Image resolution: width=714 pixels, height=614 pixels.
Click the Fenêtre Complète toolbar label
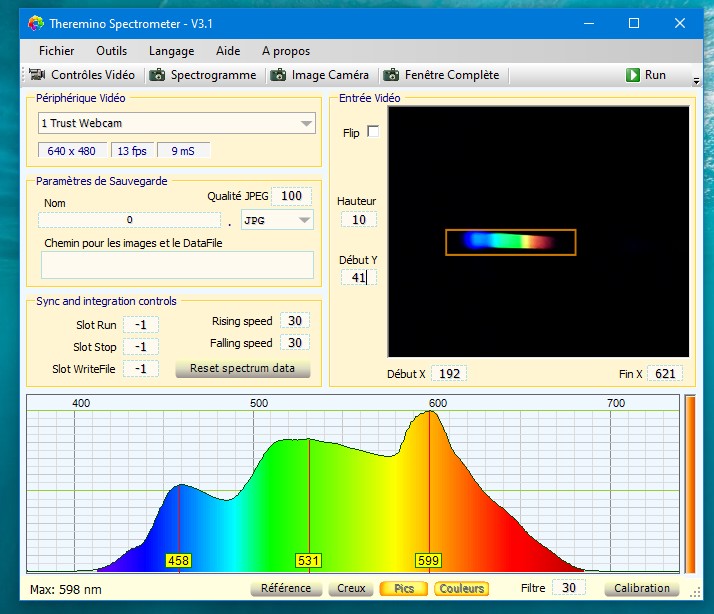pos(452,75)
